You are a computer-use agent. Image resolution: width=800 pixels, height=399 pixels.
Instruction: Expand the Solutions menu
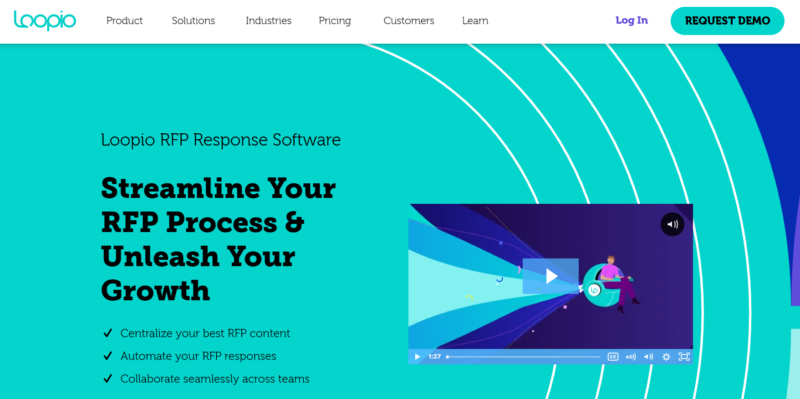click(193, 21)
